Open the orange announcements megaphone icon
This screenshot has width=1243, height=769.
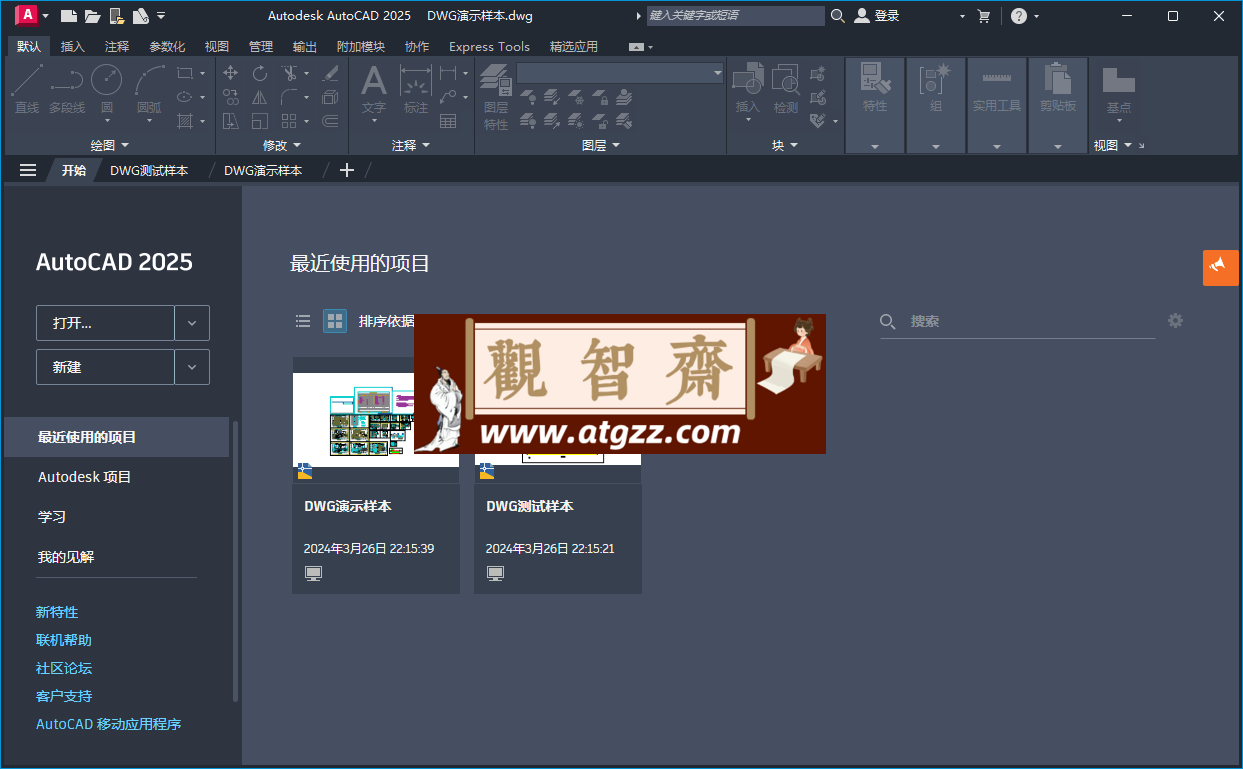point(1220,267)
